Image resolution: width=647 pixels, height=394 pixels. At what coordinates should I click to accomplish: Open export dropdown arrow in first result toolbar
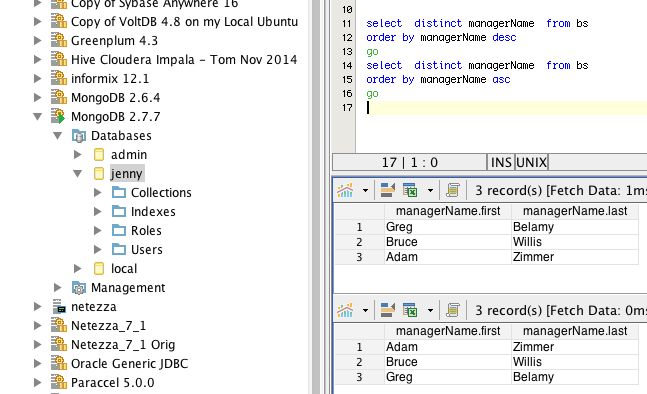(430, 191)
